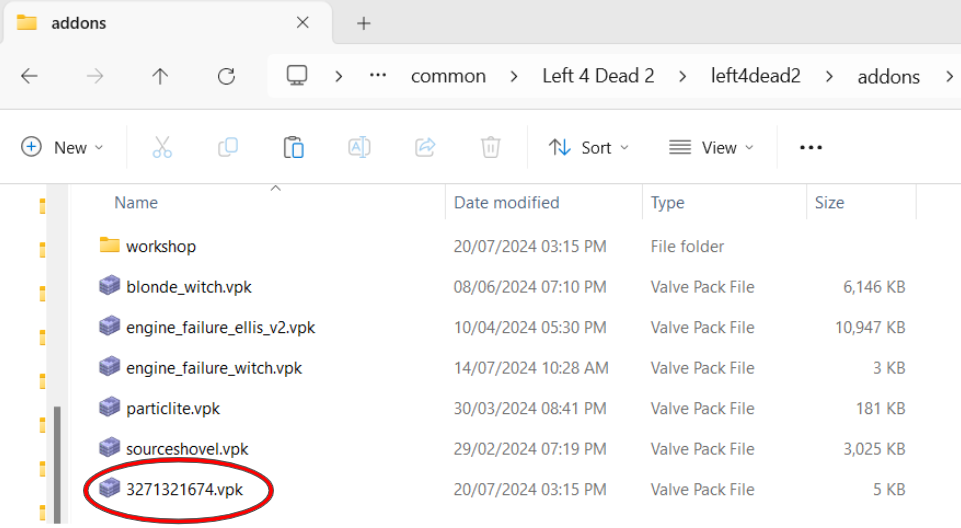Click the blonde_witch.vpk file icon
961x528 pixels.
tap(110, 285)
